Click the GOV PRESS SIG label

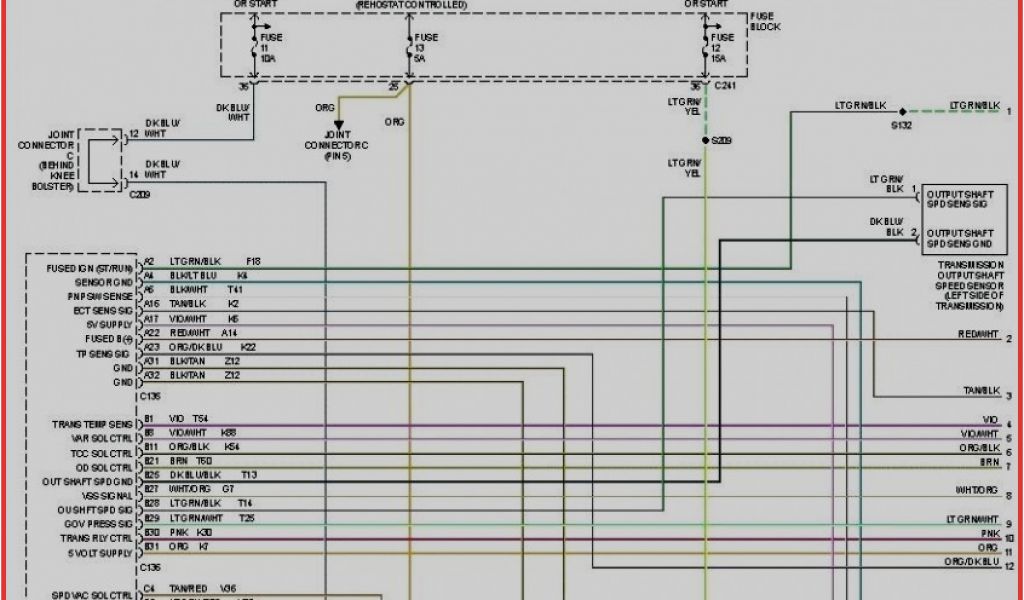point(98,523)
